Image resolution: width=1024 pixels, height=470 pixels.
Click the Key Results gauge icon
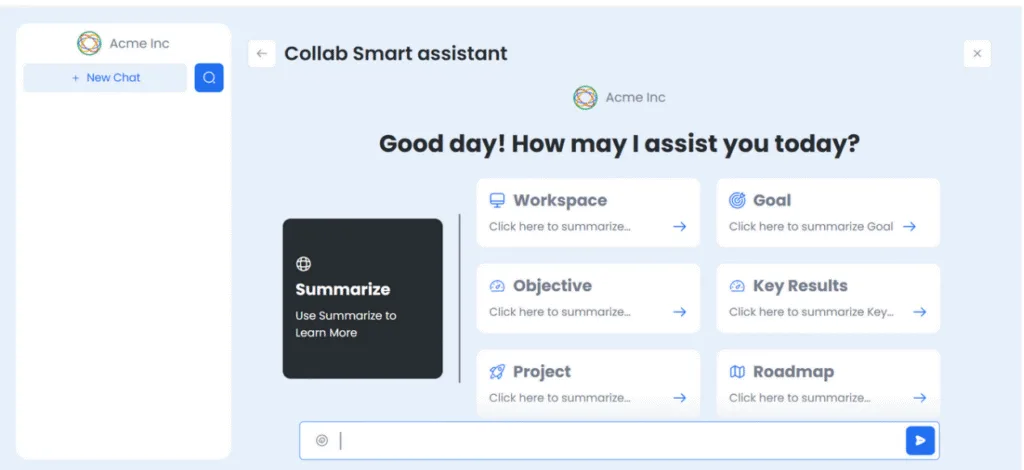point(737,286)
